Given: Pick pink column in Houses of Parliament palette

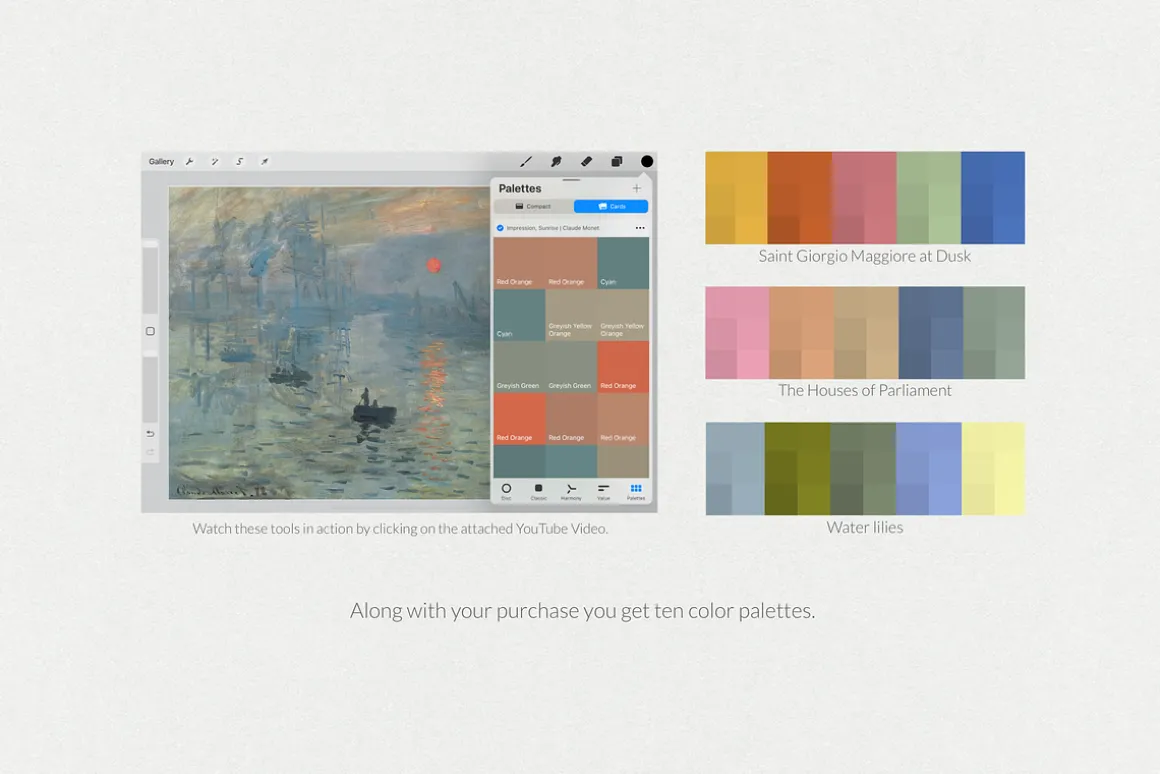Looking at the screenshot, I should point(737,333).
